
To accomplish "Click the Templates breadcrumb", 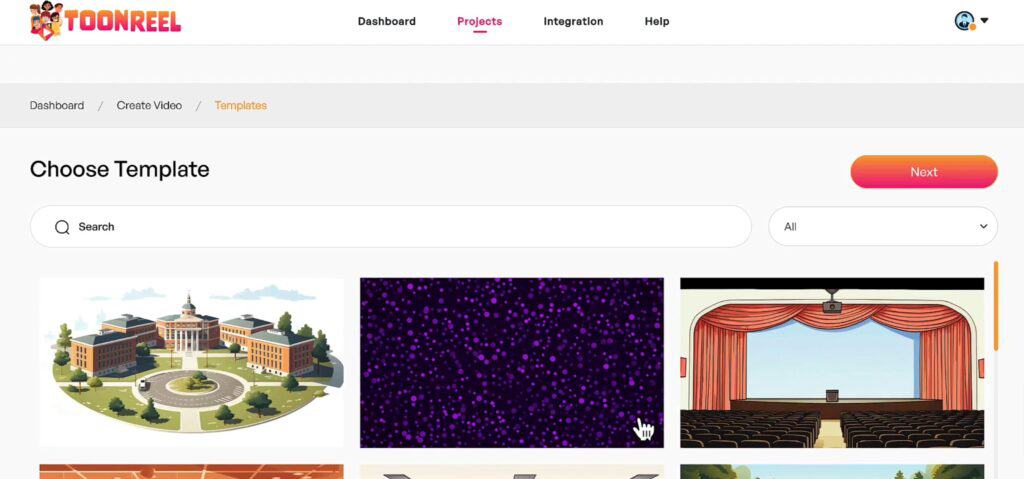I will point(240,105).
